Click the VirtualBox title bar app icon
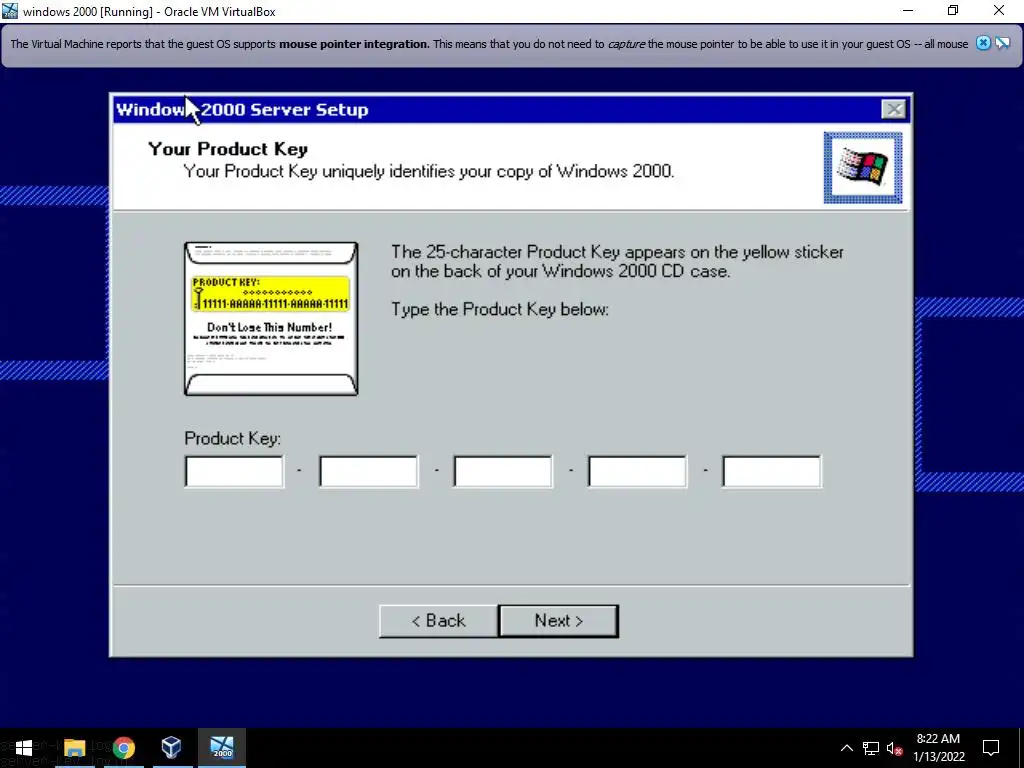The width and height of the screenshot is (1024, 768). [10, 11]
